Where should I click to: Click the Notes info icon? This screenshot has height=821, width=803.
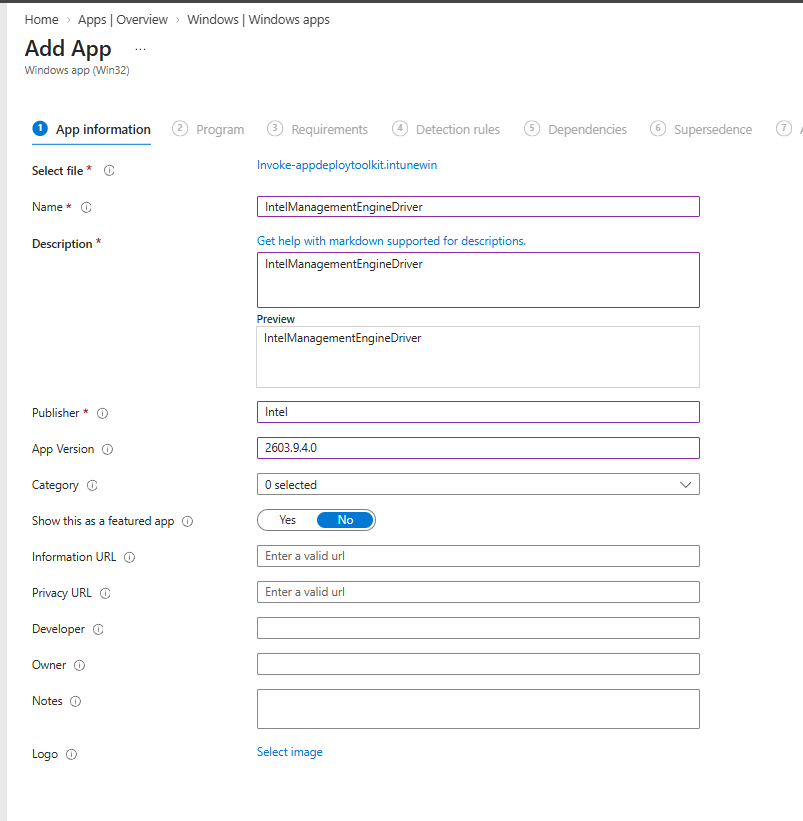point(75,702)
